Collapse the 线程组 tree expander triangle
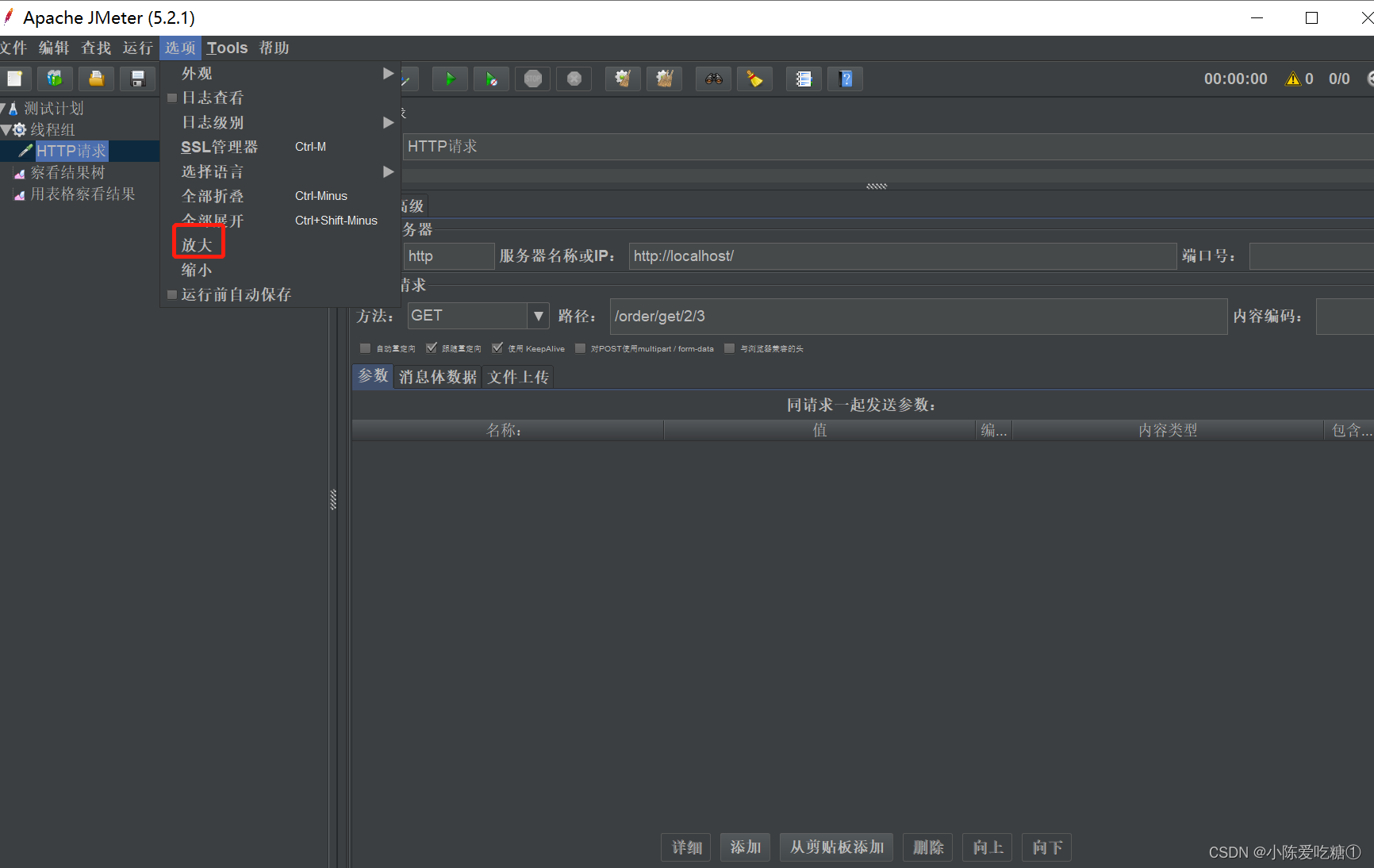The width and height of the screenshot is (1374, 868). 6,129
